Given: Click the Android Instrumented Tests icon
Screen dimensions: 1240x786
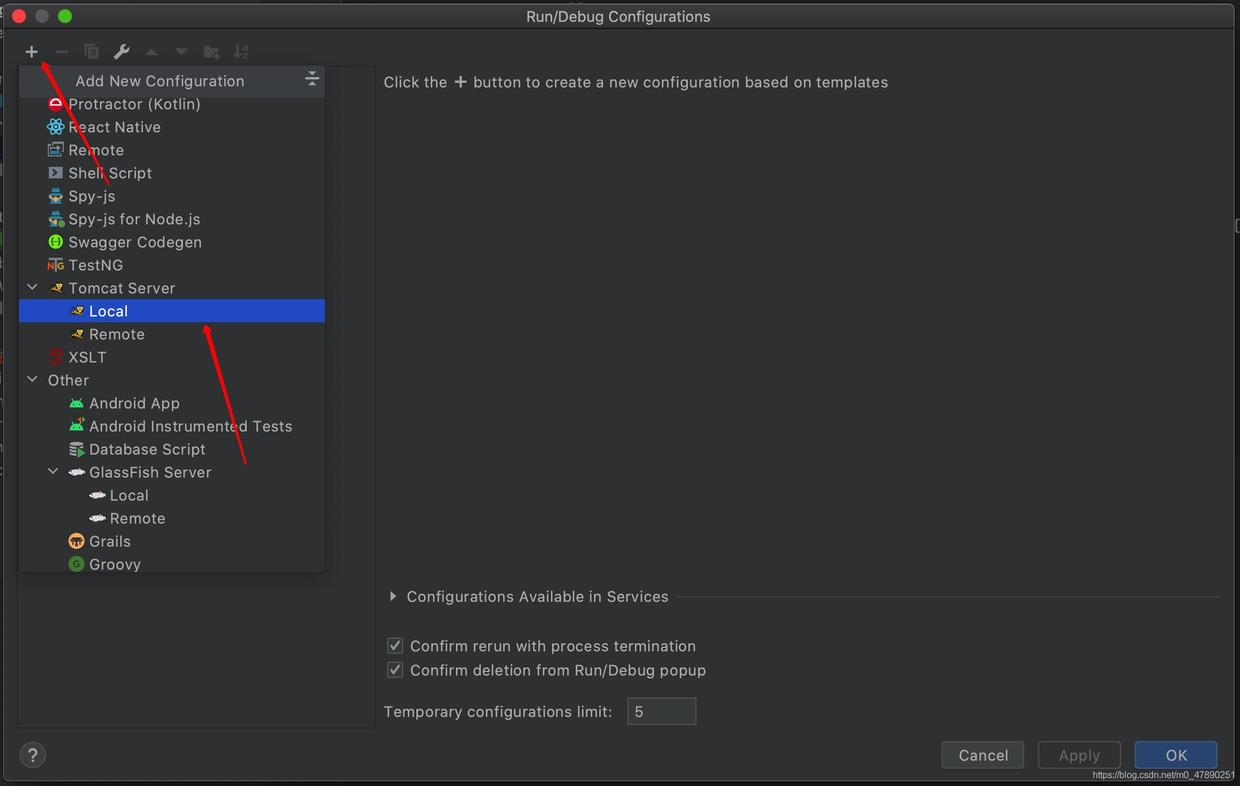Looking at the screenshot, I should point(76,426).
